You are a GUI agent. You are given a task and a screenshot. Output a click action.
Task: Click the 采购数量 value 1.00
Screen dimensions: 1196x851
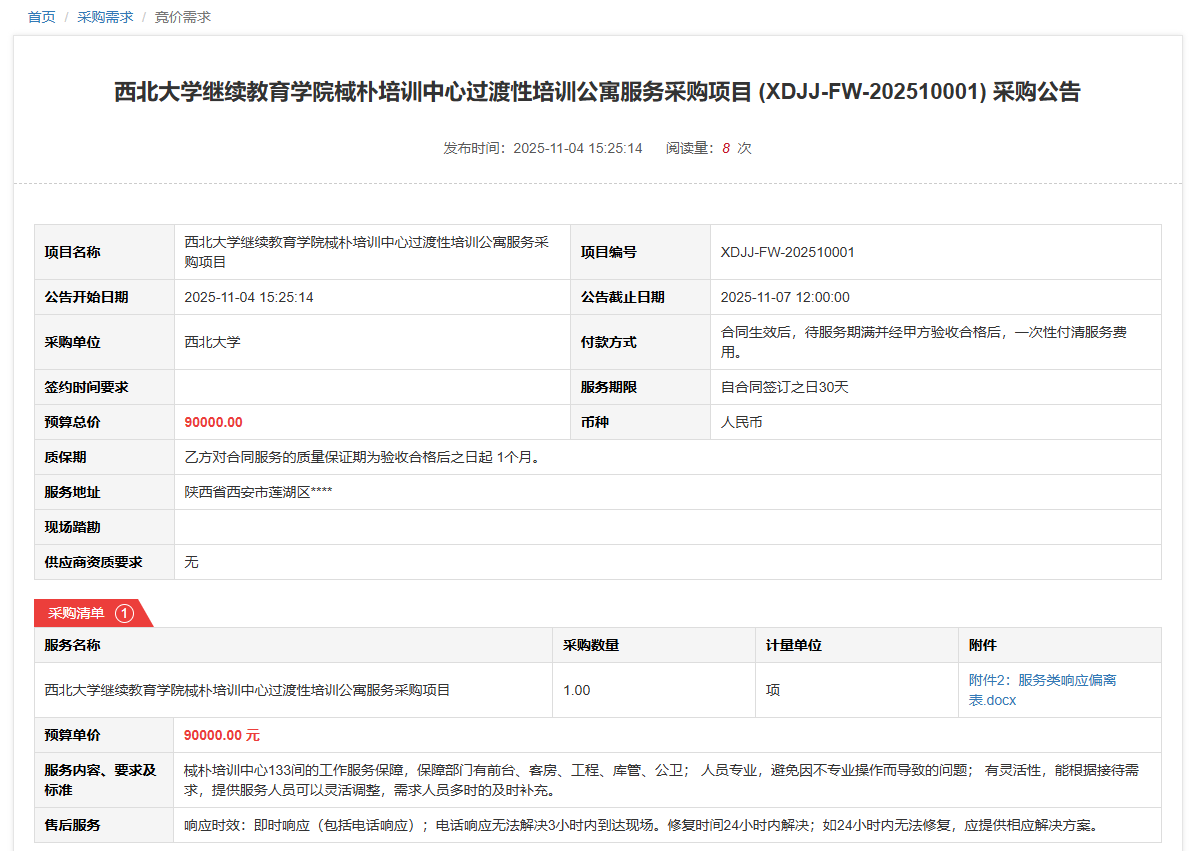point(577,690)
